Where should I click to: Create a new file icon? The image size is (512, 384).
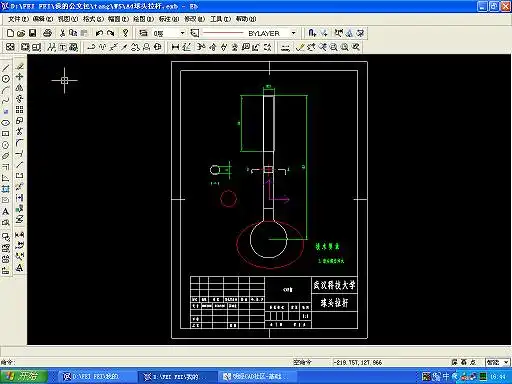click(10, 33)
